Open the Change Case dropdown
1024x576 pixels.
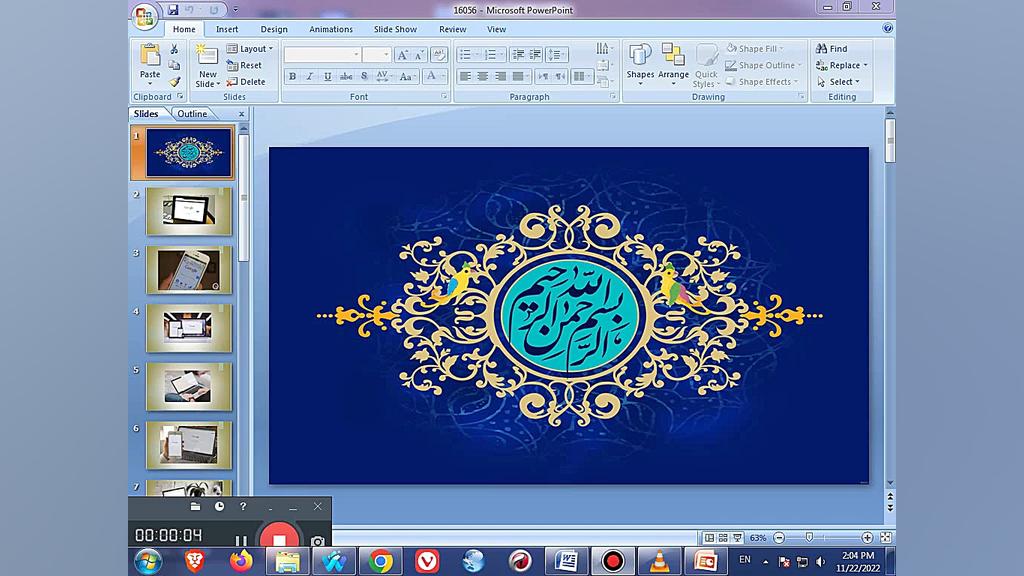pyautogui.click(x=407, y=76)
